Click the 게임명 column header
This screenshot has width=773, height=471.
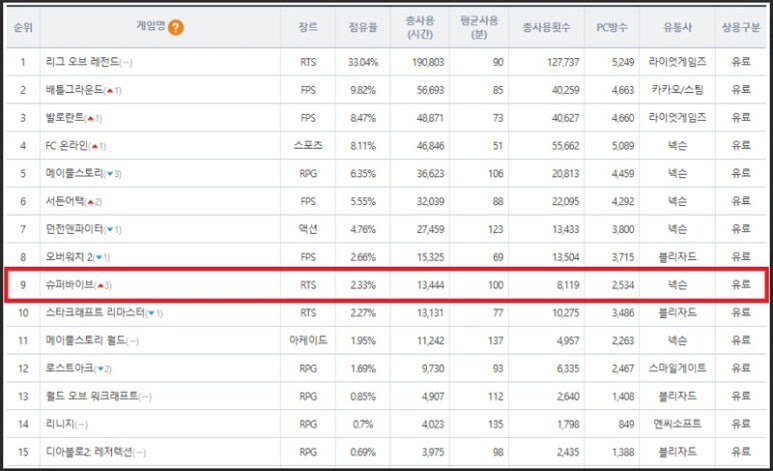click(151, 26)
